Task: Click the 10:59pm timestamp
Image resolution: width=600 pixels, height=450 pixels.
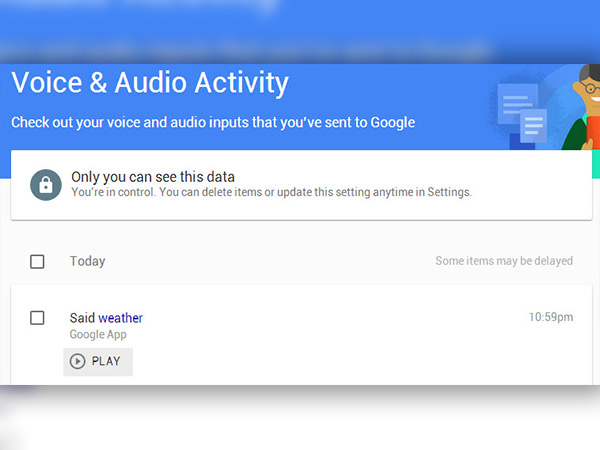Action: coord(550,318)
